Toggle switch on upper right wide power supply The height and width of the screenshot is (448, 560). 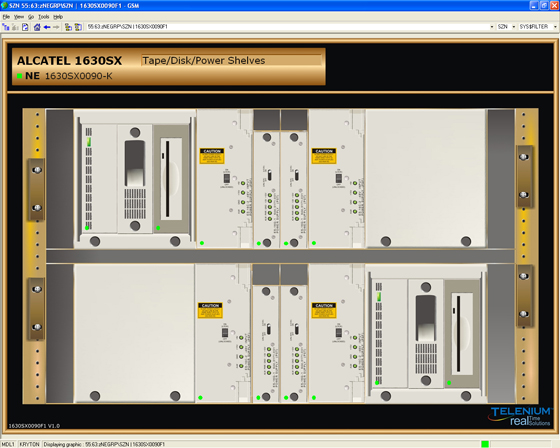coord(339,178)
